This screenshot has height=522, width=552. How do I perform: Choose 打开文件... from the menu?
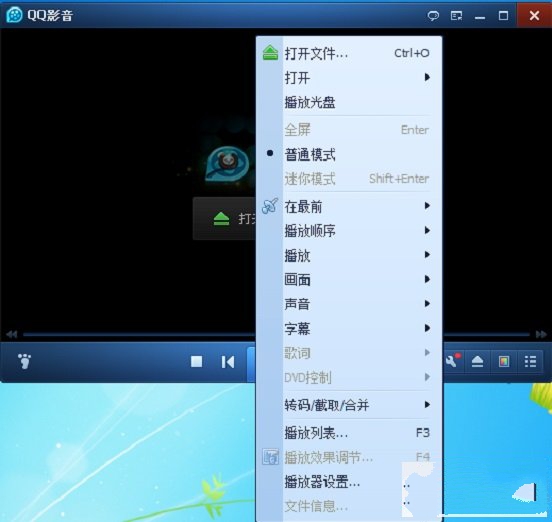pos(349,54)
